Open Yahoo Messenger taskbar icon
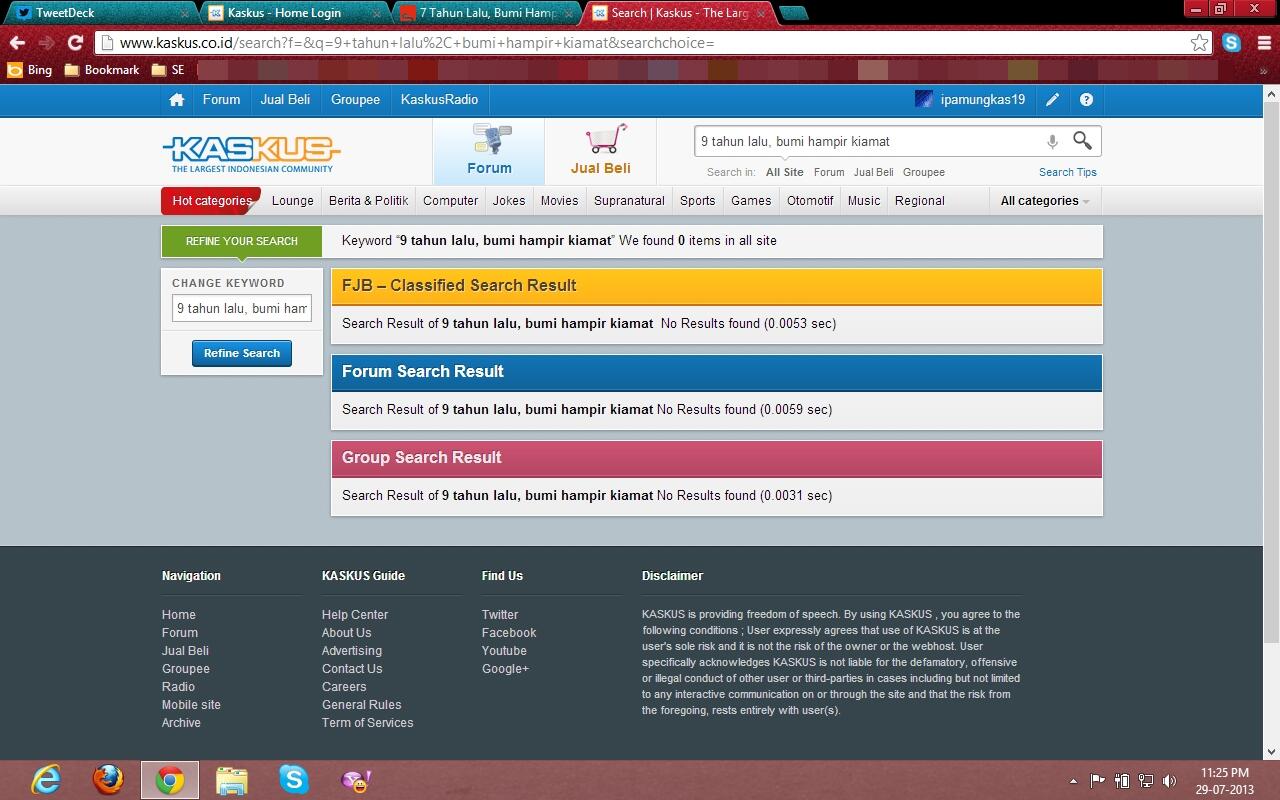 coord(356,779)
